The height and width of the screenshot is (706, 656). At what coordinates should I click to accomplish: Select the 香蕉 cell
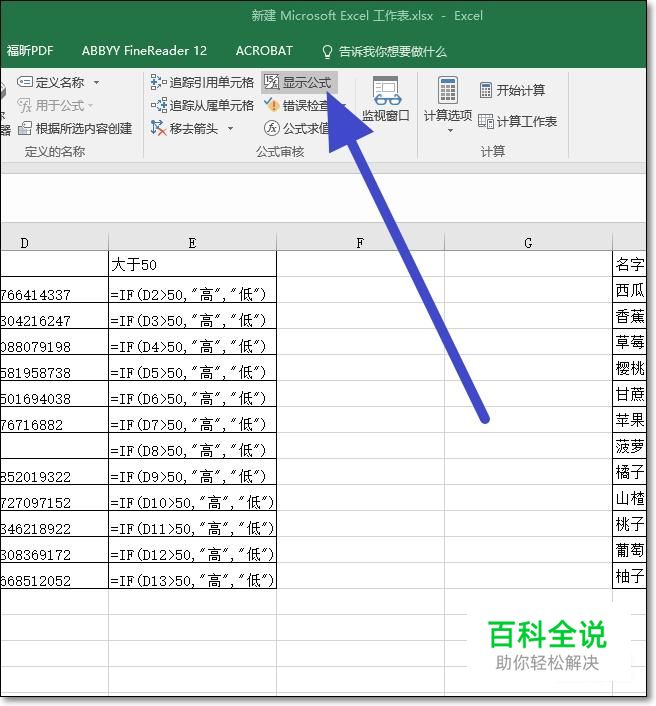[629, 316]
